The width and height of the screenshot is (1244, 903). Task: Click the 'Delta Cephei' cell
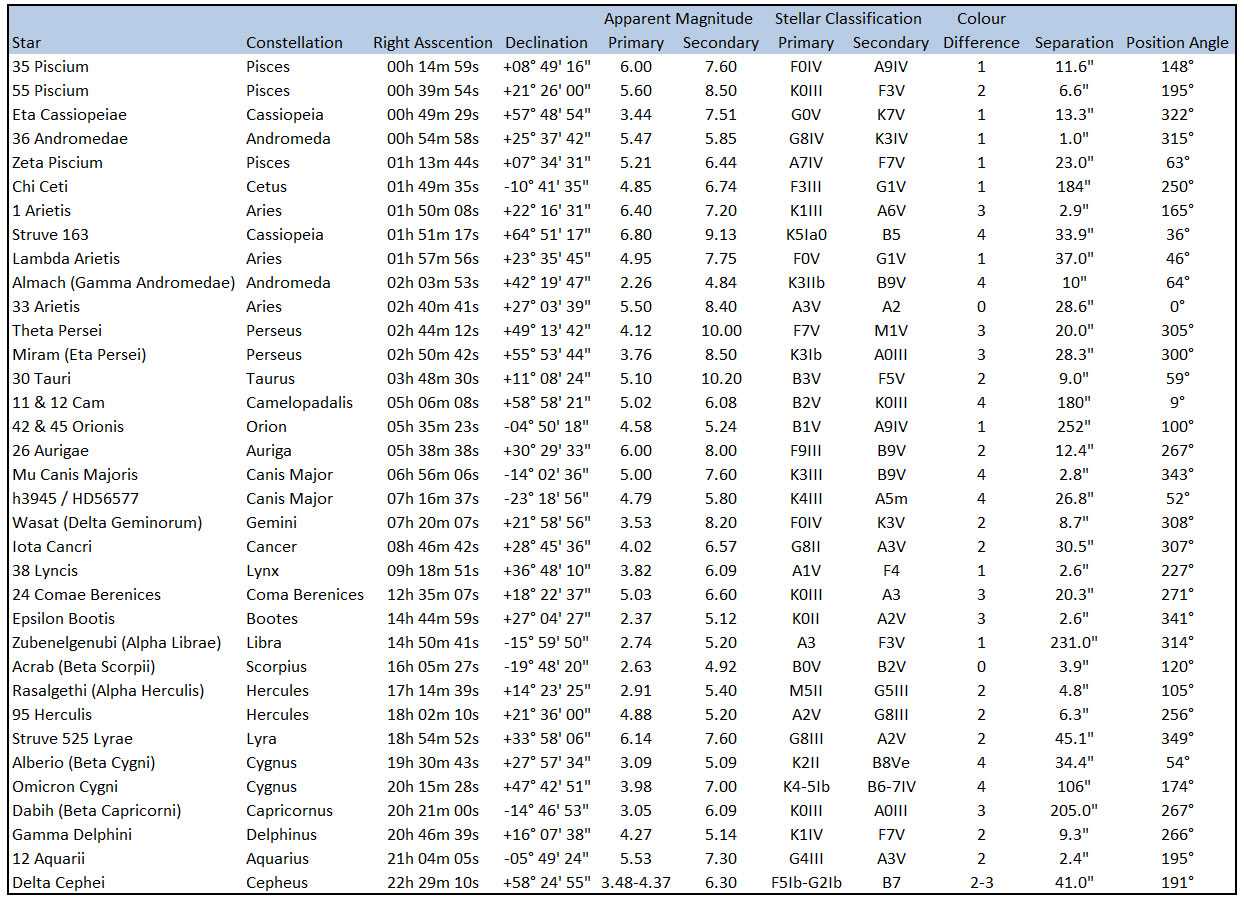[x=58, y=883]
